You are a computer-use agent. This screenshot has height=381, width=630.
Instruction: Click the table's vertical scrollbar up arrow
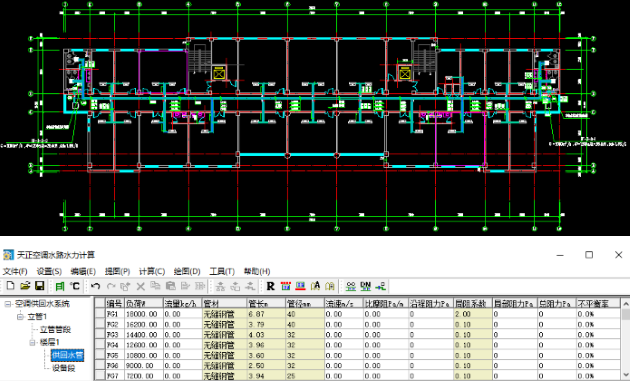point(625,303)
